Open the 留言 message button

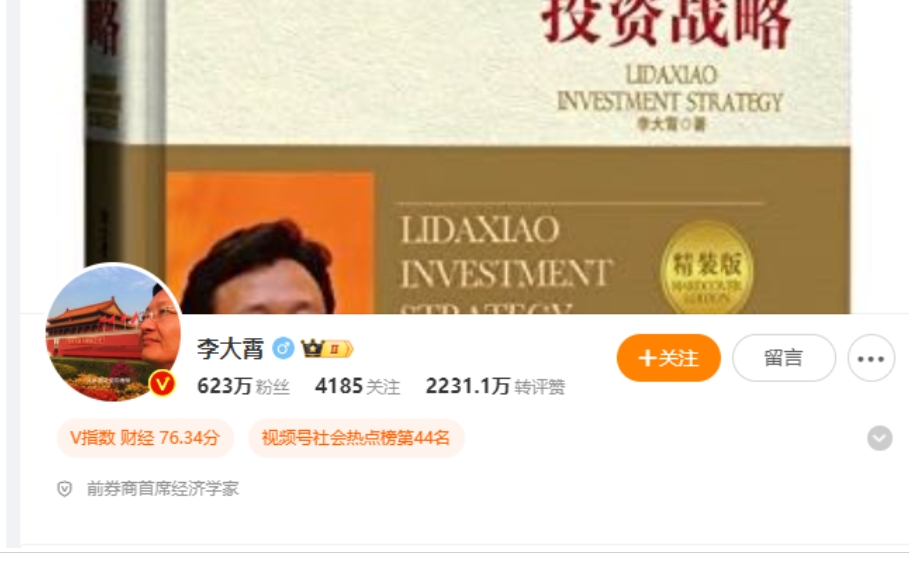click(x=784, y=358)
